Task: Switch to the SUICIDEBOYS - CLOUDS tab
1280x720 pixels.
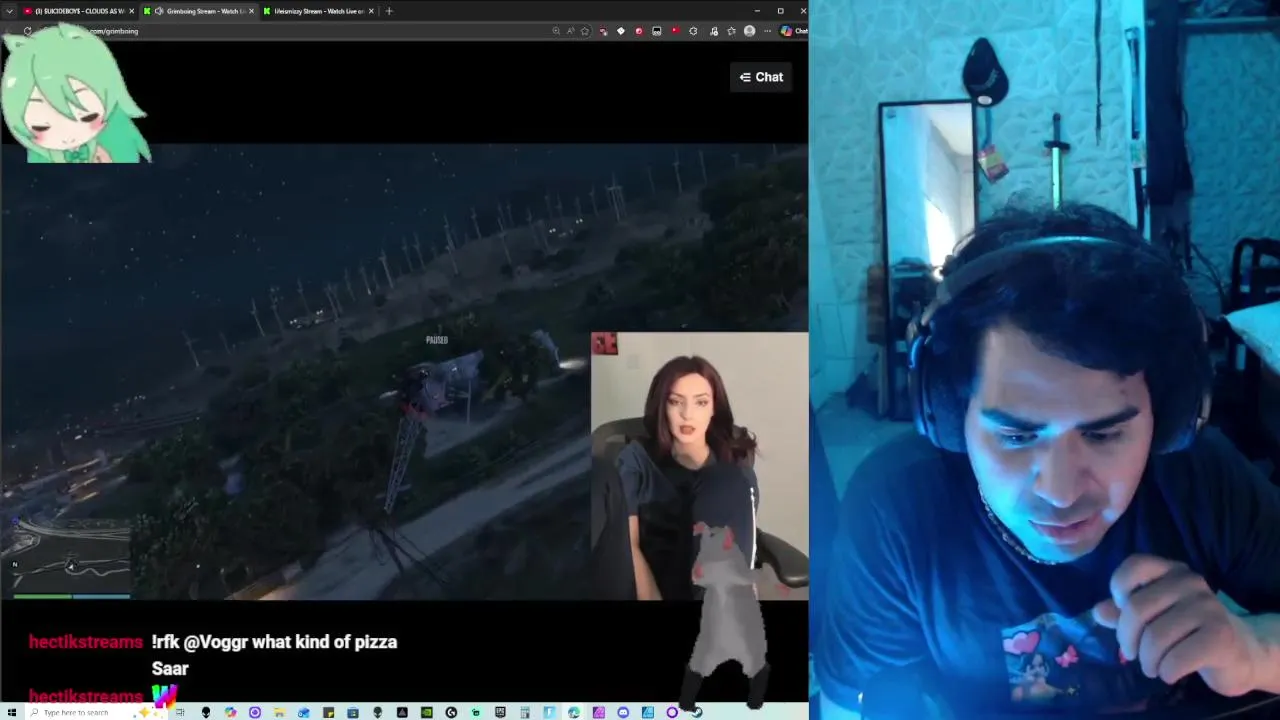Action: (78, 11)
